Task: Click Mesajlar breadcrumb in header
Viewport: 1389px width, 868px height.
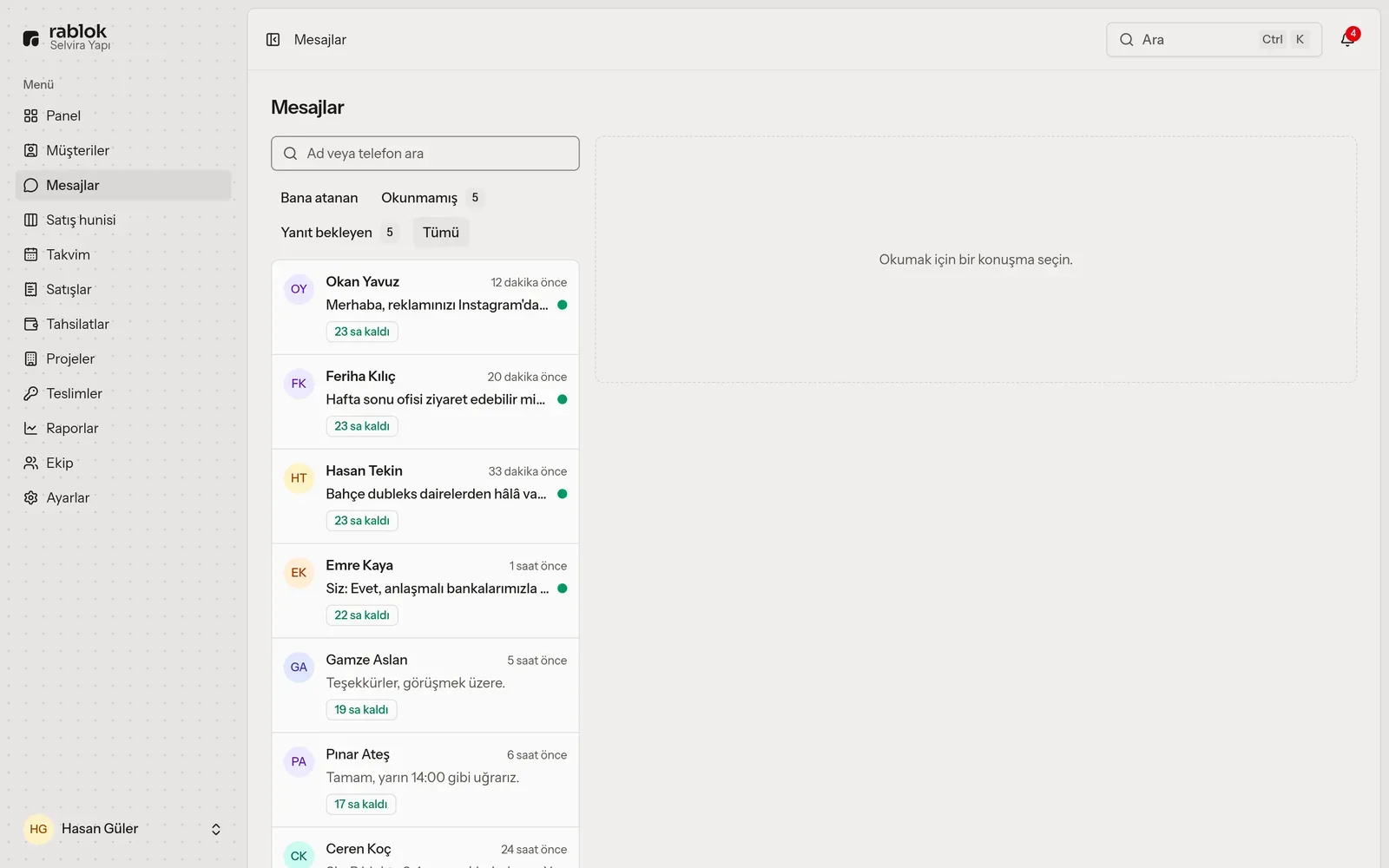Action: pyautogui.click(x=319, y=40)
